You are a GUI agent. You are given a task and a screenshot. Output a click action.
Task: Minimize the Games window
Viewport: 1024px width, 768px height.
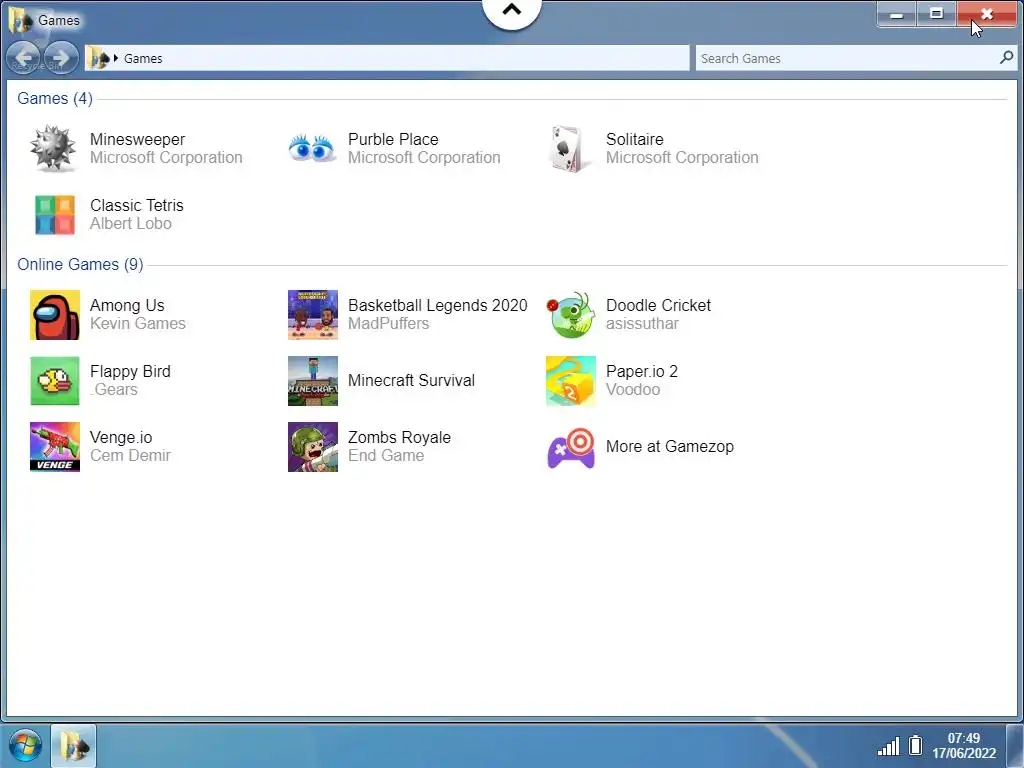[897, 14]
